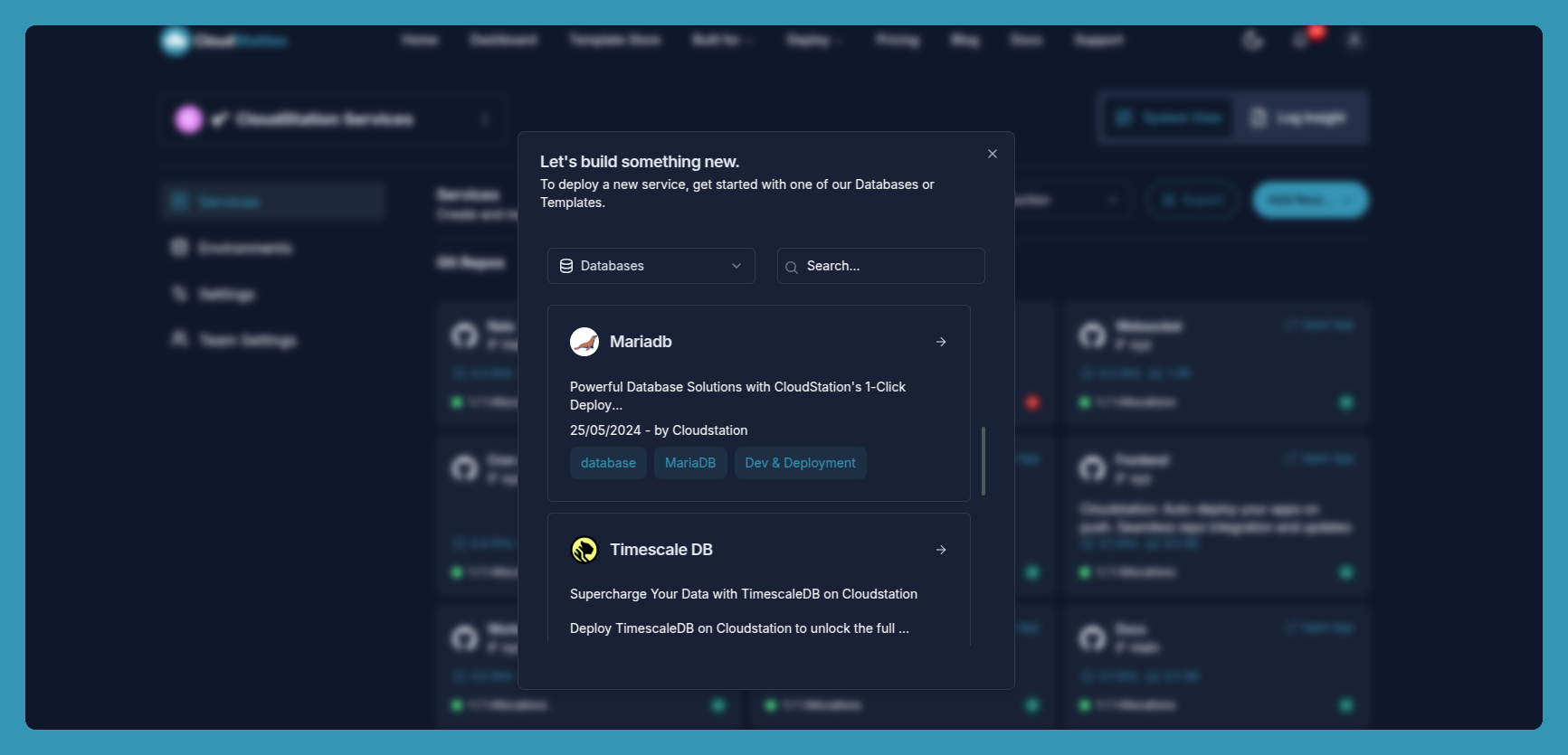Click the search magnifier icon

pos(792,267)
